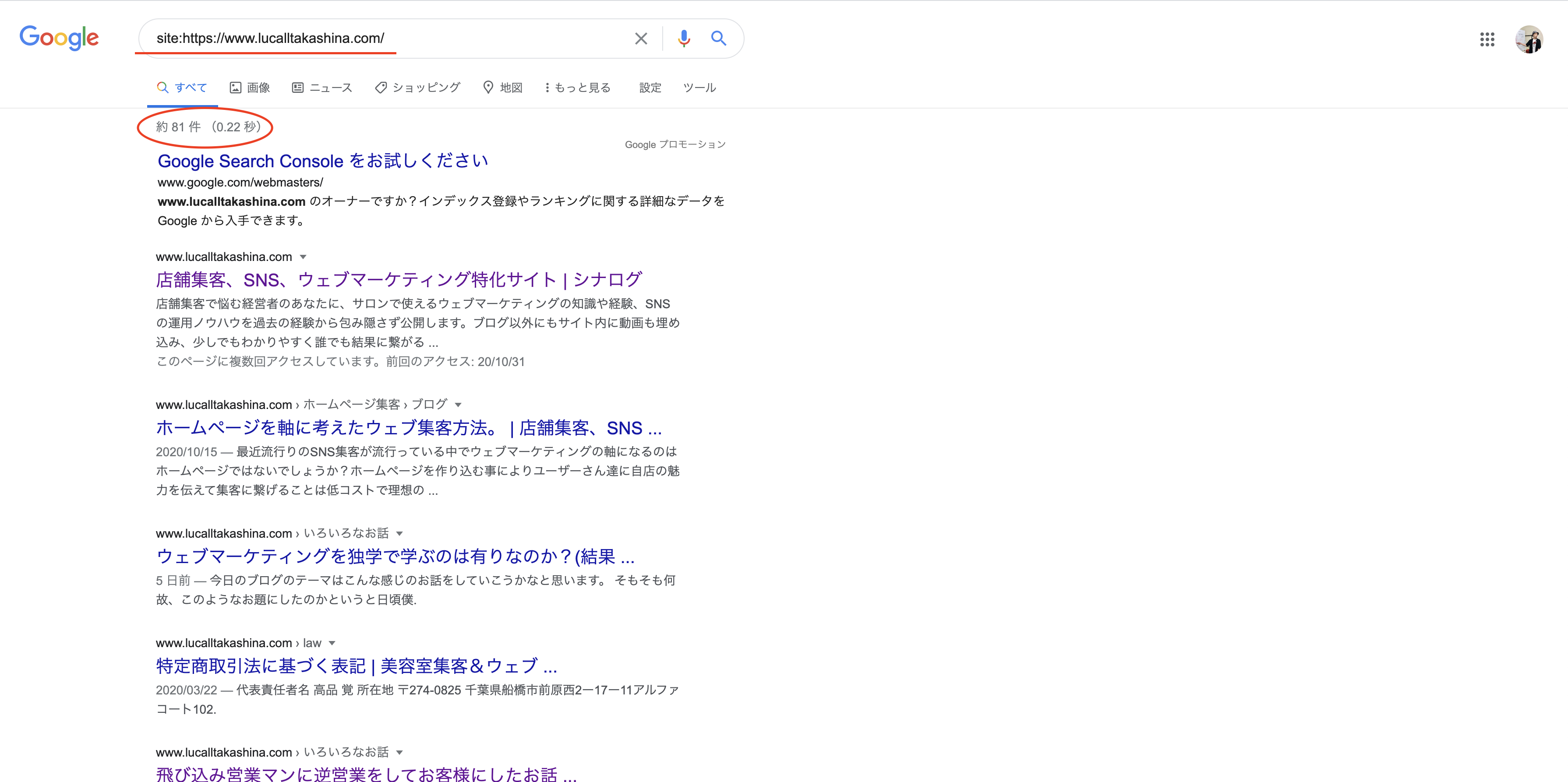Expand dropdown arrow beside law breadcrumb
The width and height of the screenshot is (1568, 782).
click(x=332, y=643)
